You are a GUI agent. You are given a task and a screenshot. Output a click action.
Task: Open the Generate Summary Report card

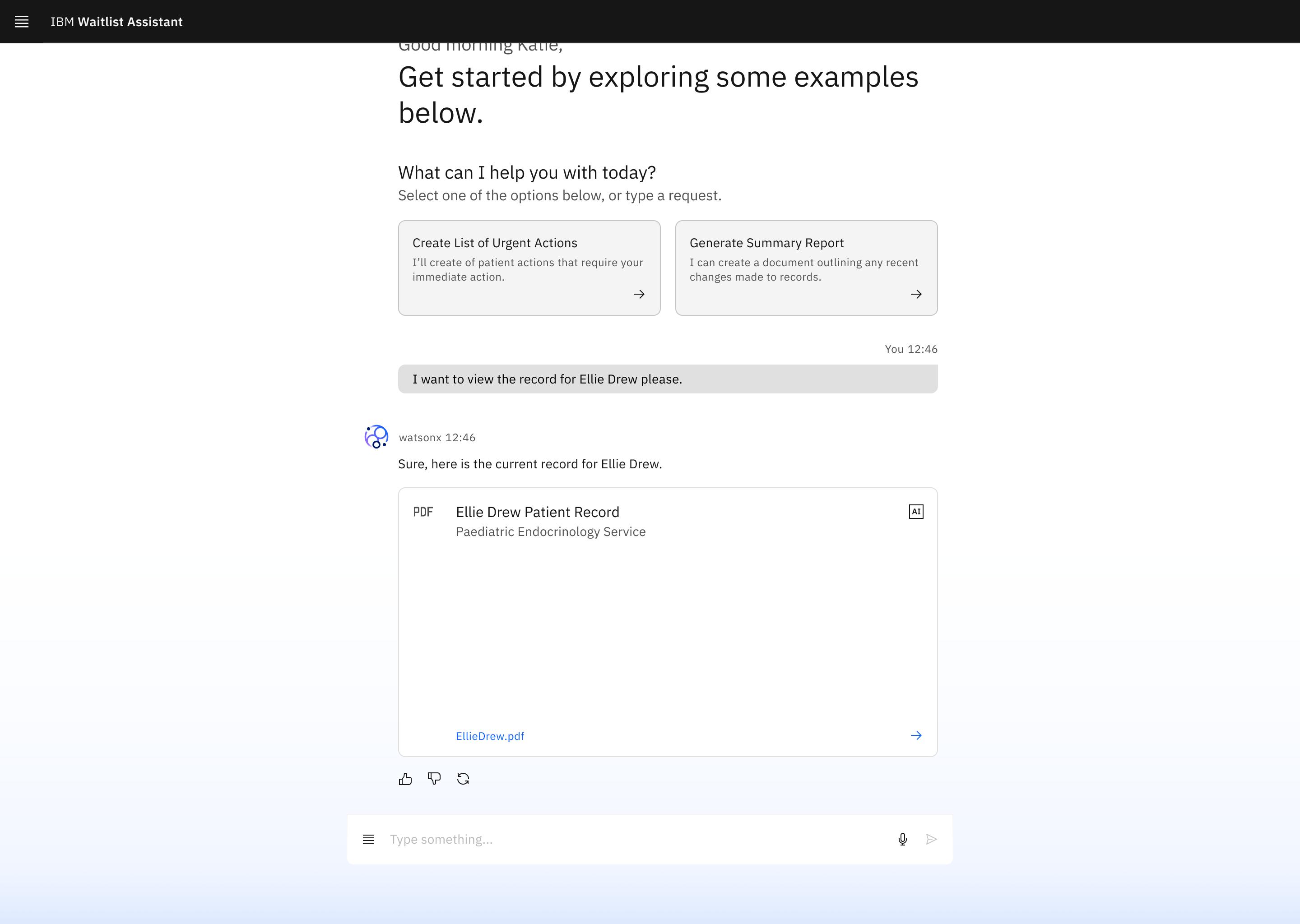point(806,268)
